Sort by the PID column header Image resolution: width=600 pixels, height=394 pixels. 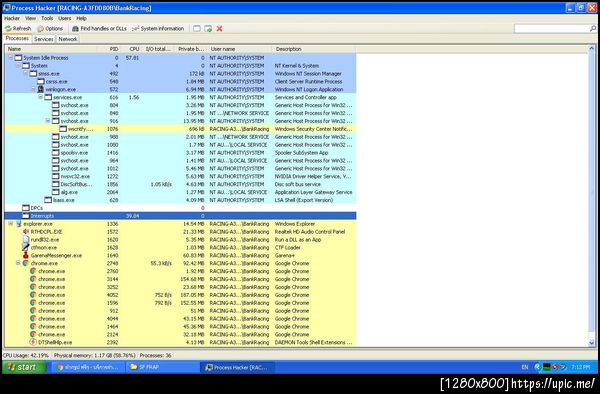pyautogui.click(x=109, y=49)
